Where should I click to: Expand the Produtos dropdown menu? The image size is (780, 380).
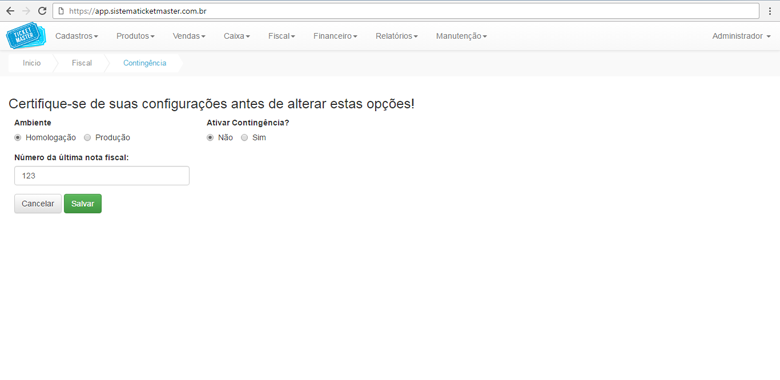135,36
